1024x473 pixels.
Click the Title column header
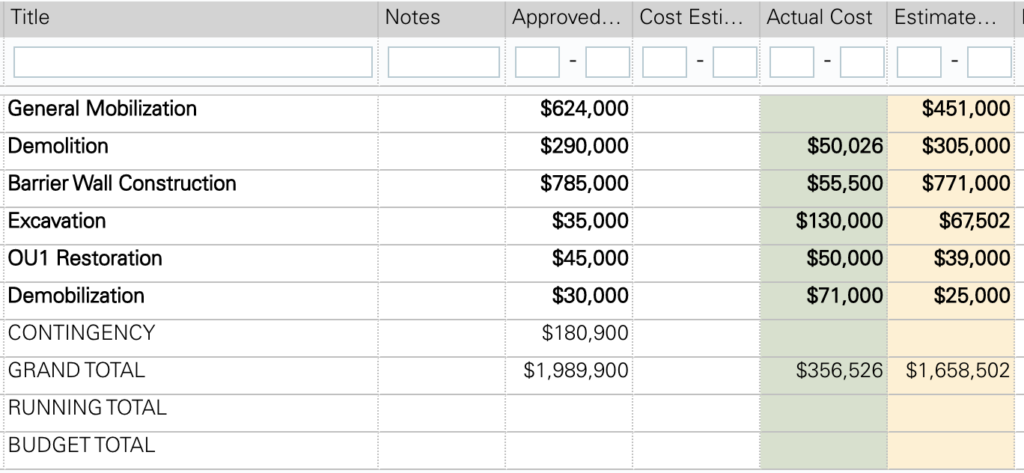coord(189,18)
